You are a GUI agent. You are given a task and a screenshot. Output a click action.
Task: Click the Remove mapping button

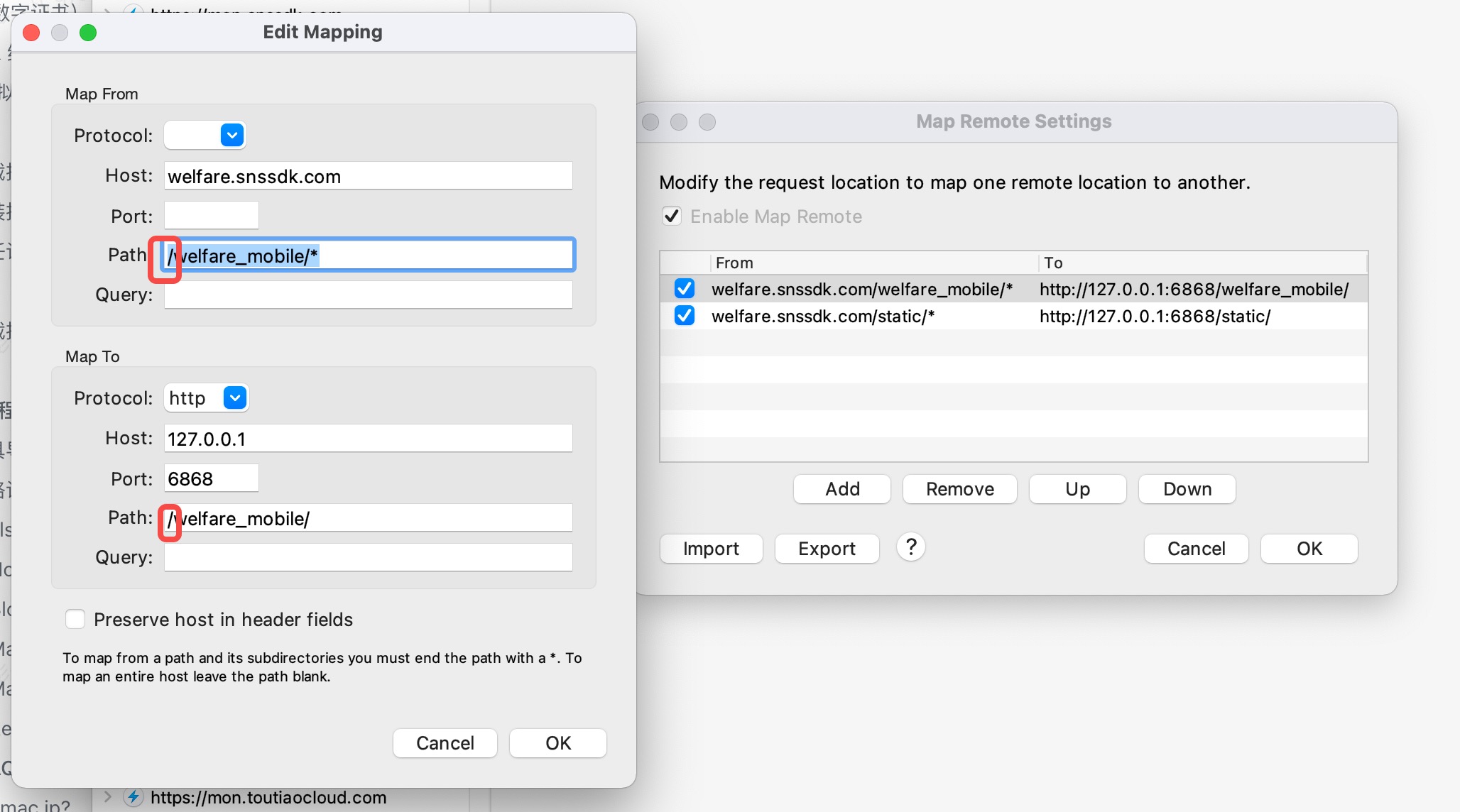959,489
